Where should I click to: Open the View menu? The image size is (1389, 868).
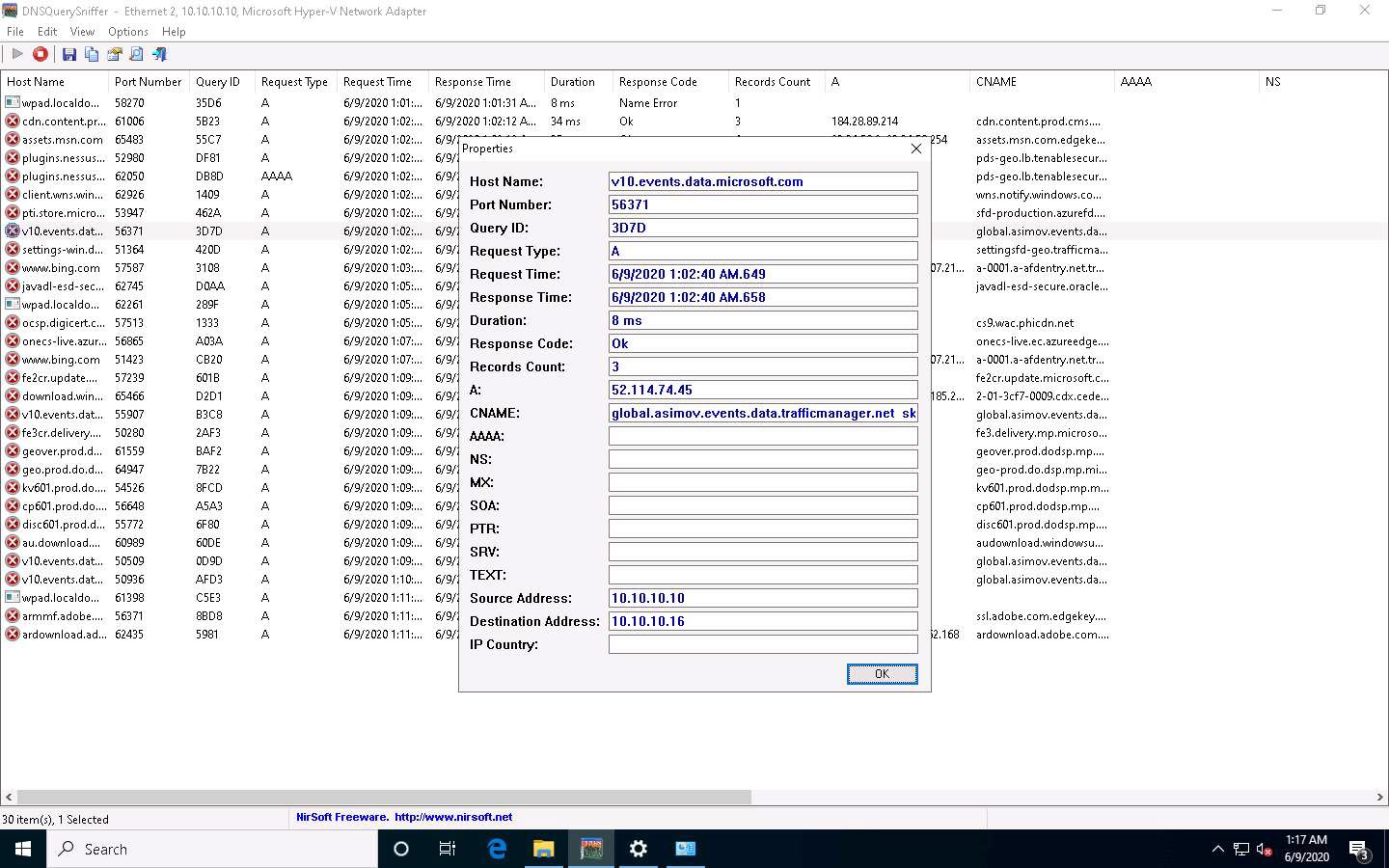click(82, 32)
